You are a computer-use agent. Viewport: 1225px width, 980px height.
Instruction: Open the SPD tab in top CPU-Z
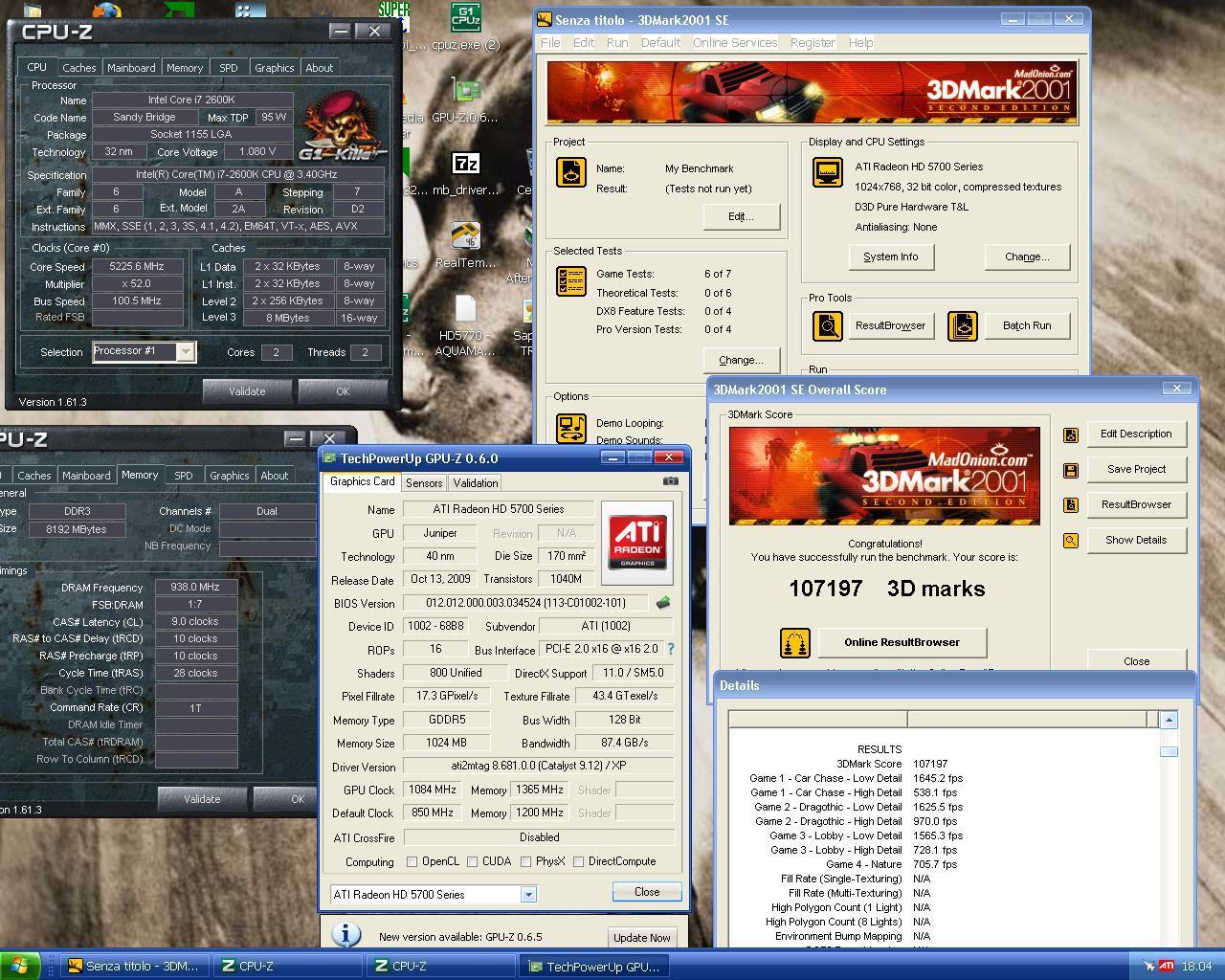pyautogui.click(x=229, y=68)
